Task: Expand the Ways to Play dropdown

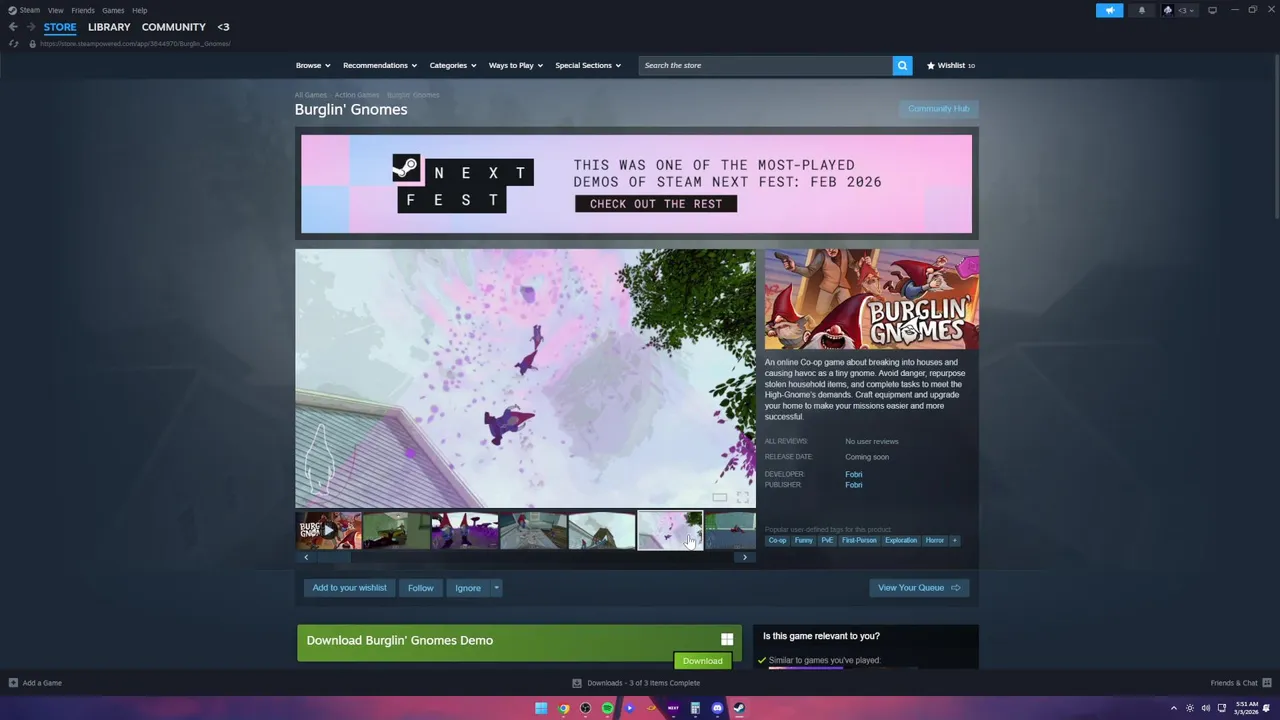Action: coord(516,65)
